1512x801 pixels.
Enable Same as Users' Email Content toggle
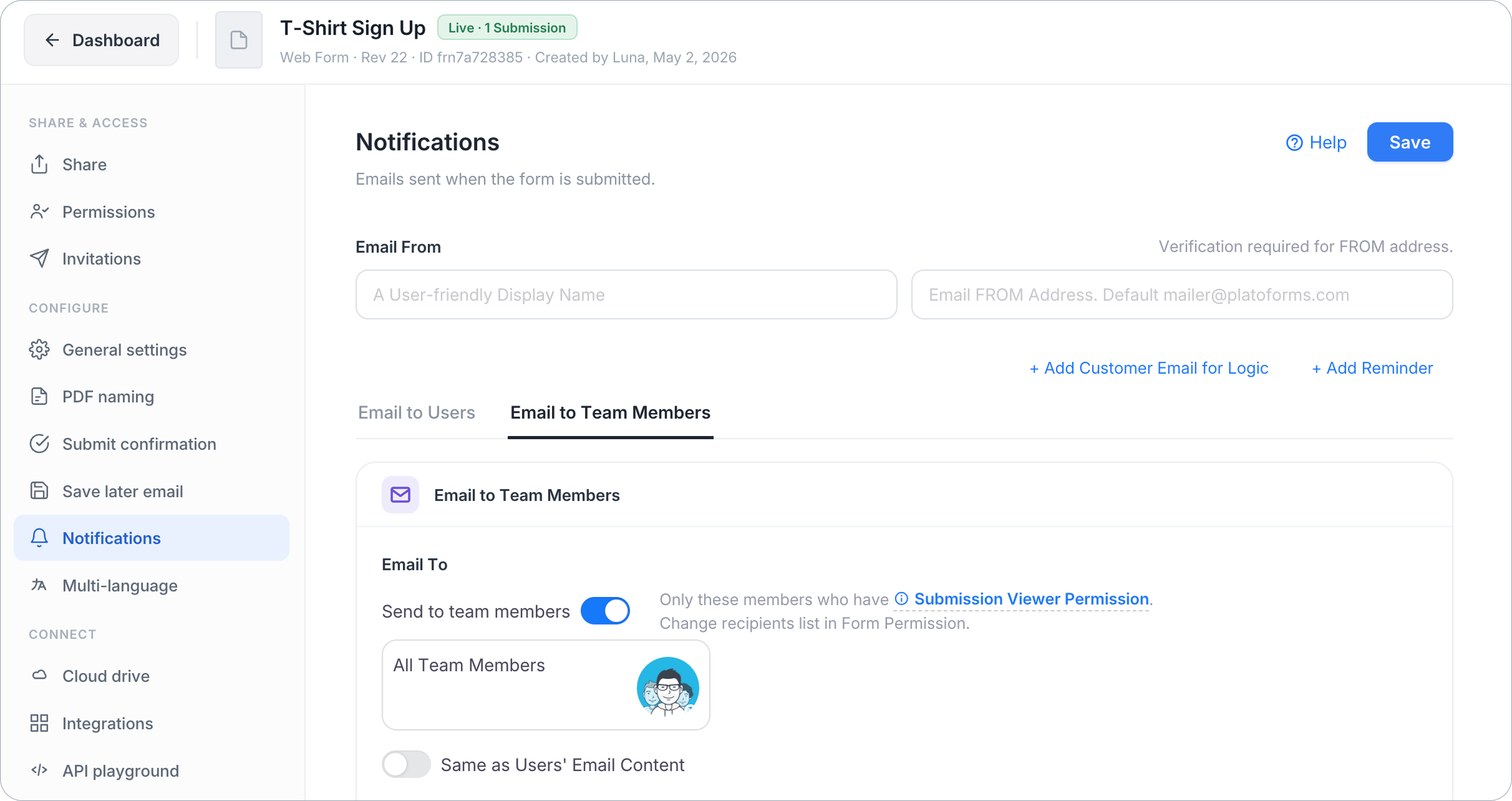point(406,764)
